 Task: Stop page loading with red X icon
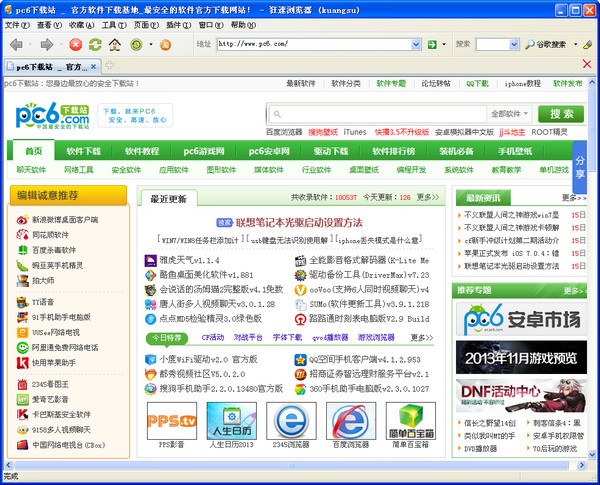tap(75, 45)
